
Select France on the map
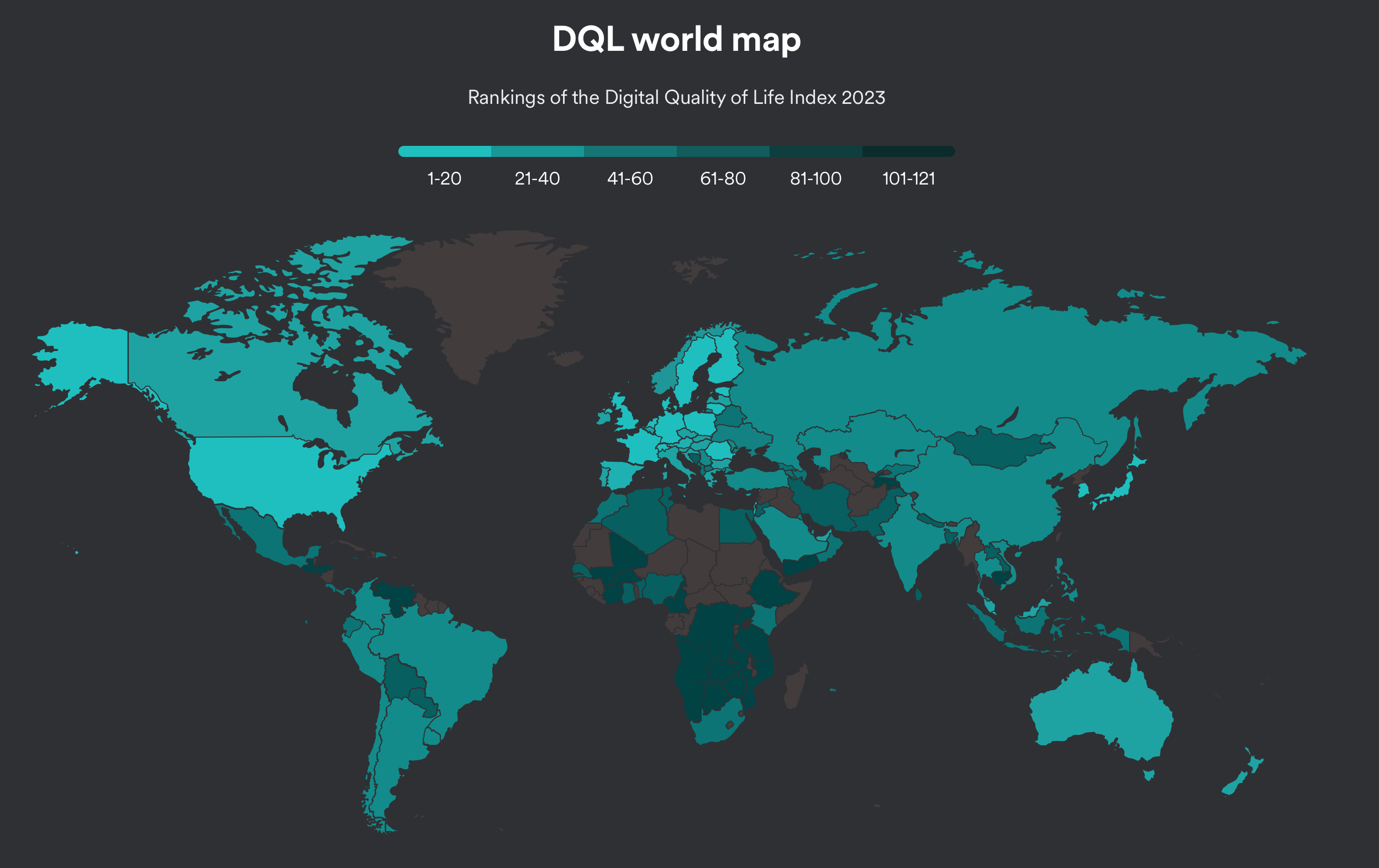tap(640, 448)
